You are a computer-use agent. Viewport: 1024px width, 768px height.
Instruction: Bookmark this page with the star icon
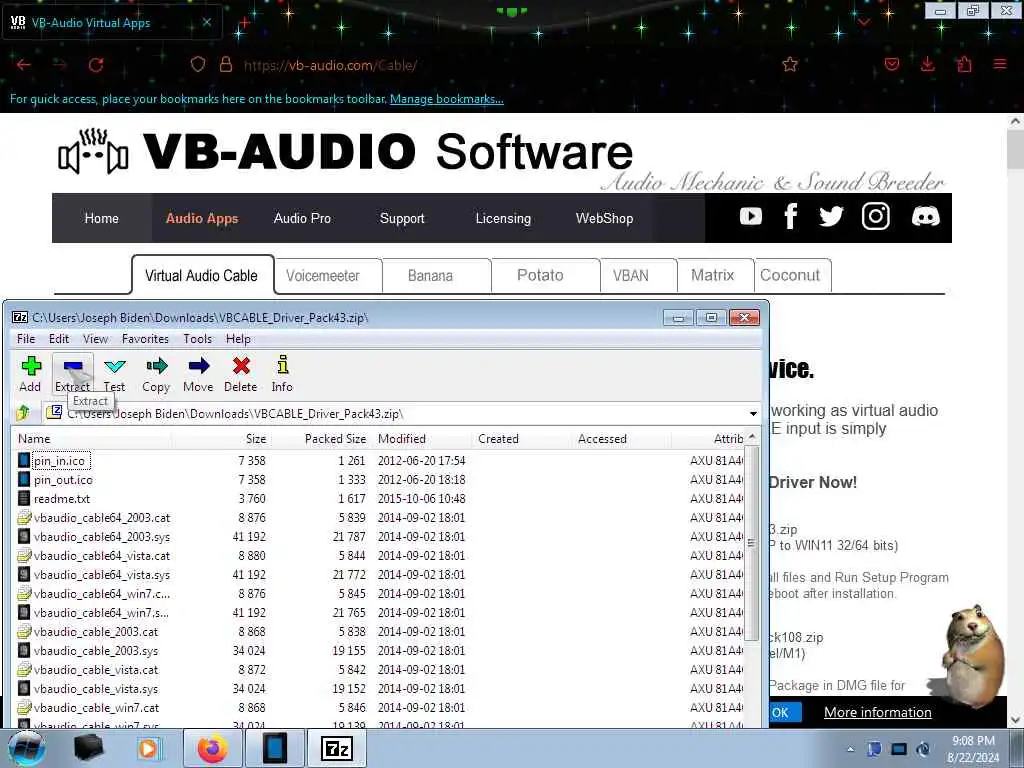click(x=790, y=65)
